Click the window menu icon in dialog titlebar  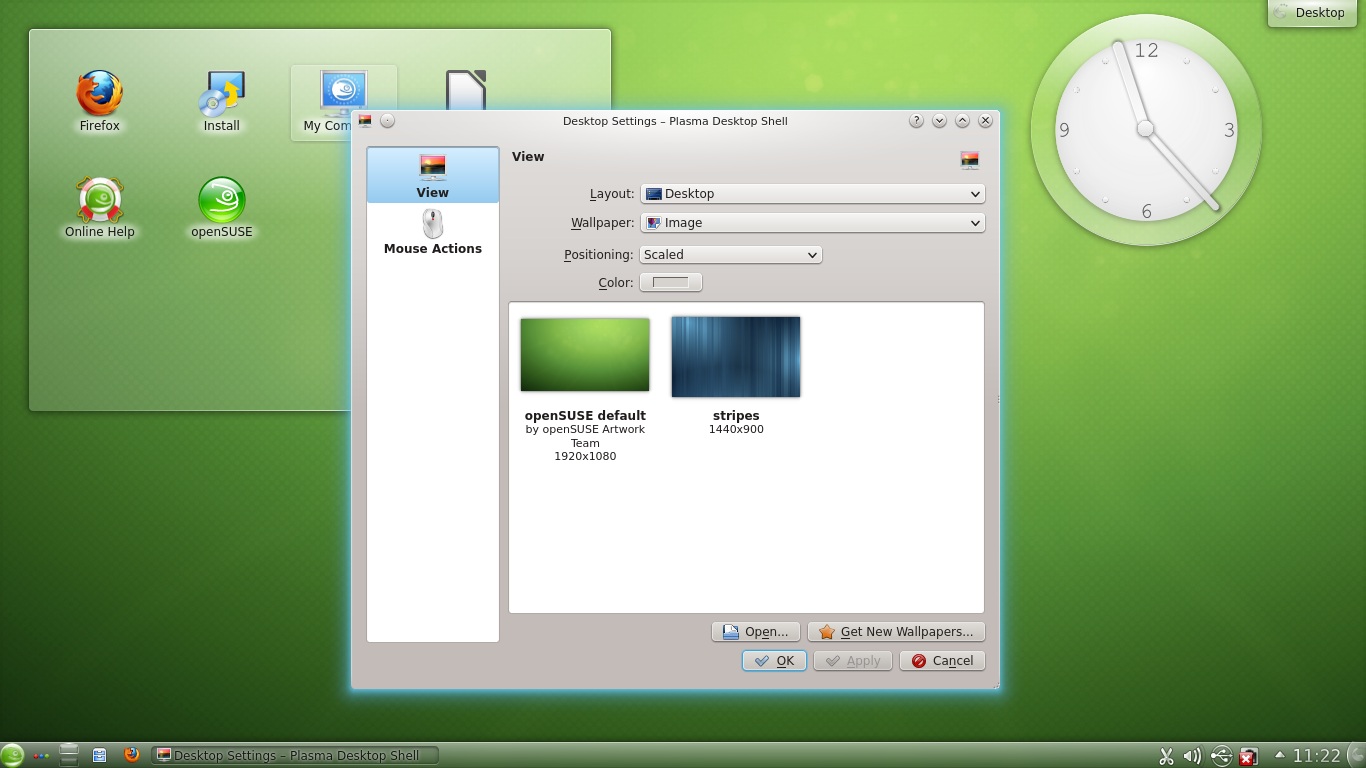(365, 121)
